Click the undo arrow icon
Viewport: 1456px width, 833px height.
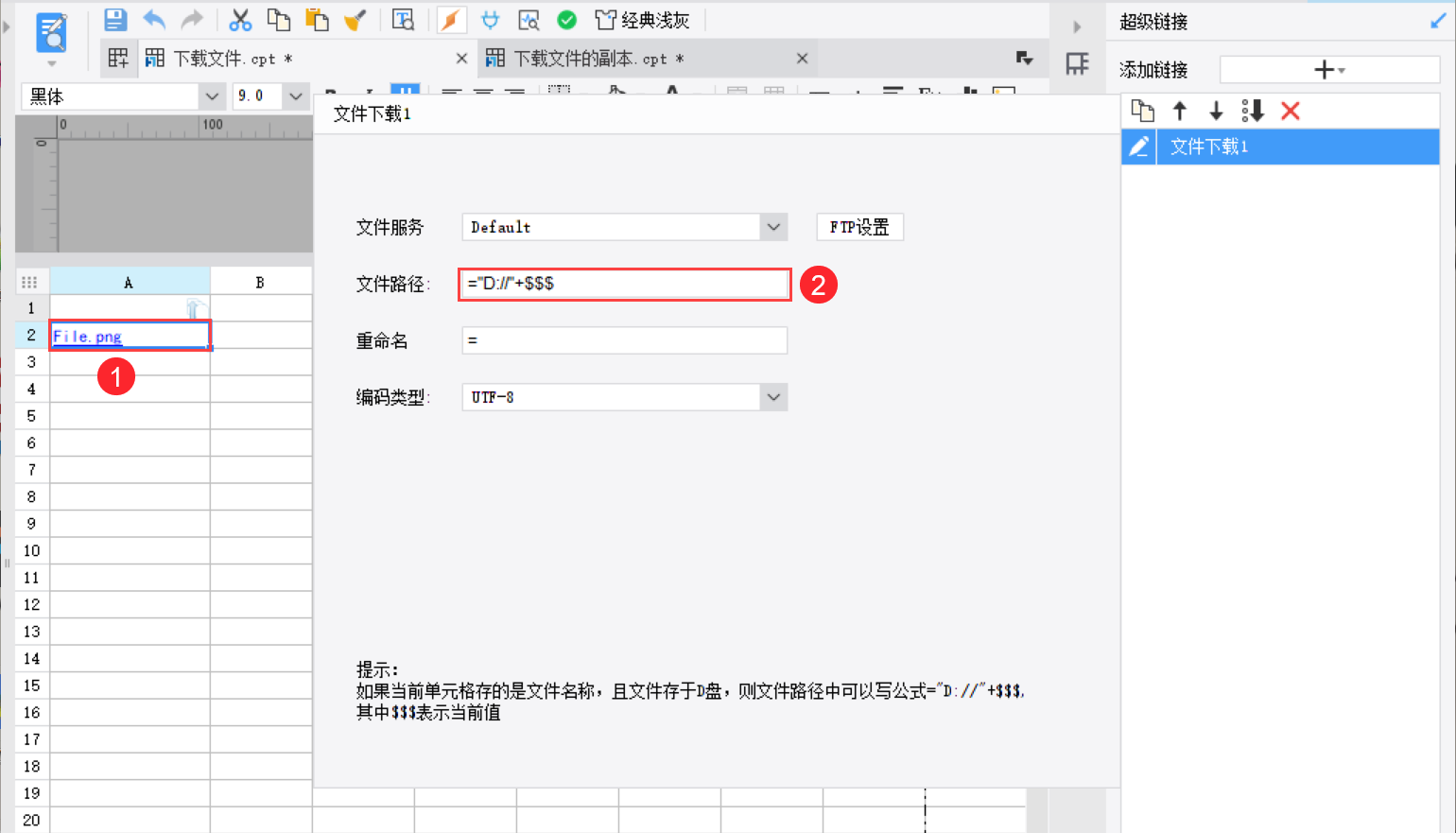click(x=154, y=20)
